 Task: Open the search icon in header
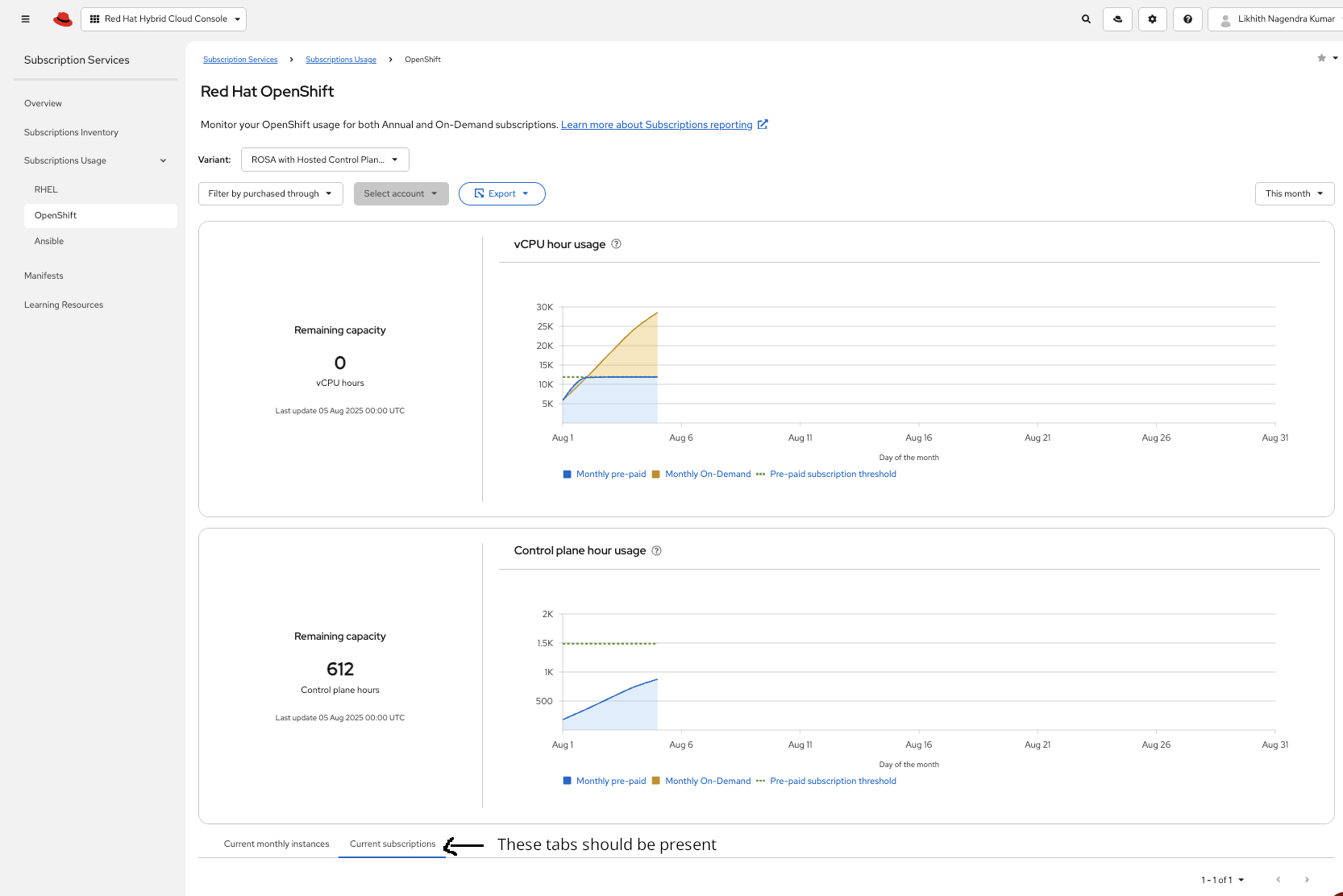1086,19
